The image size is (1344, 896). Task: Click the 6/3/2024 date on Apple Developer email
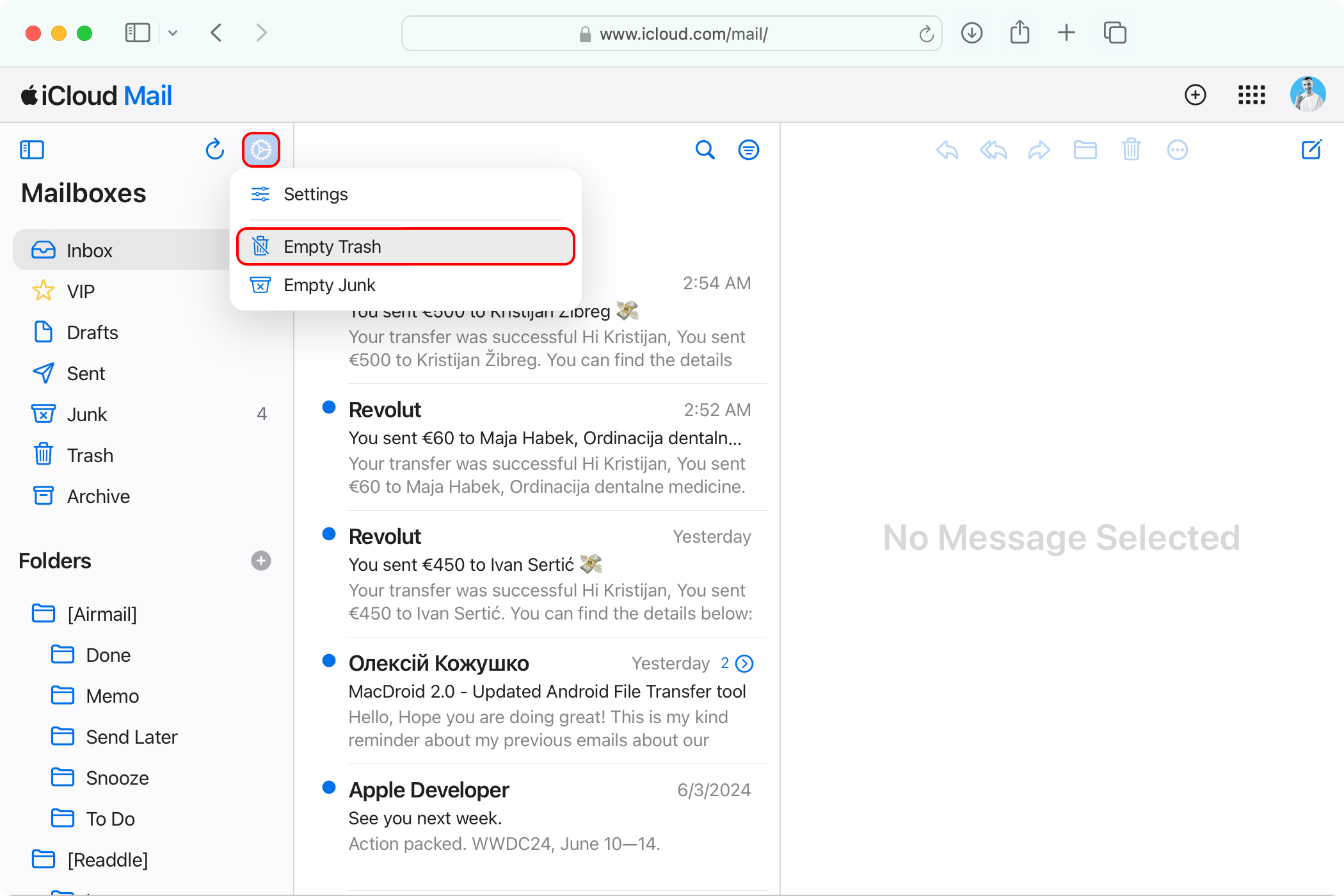pyautogui.click(x=714, y=790)
